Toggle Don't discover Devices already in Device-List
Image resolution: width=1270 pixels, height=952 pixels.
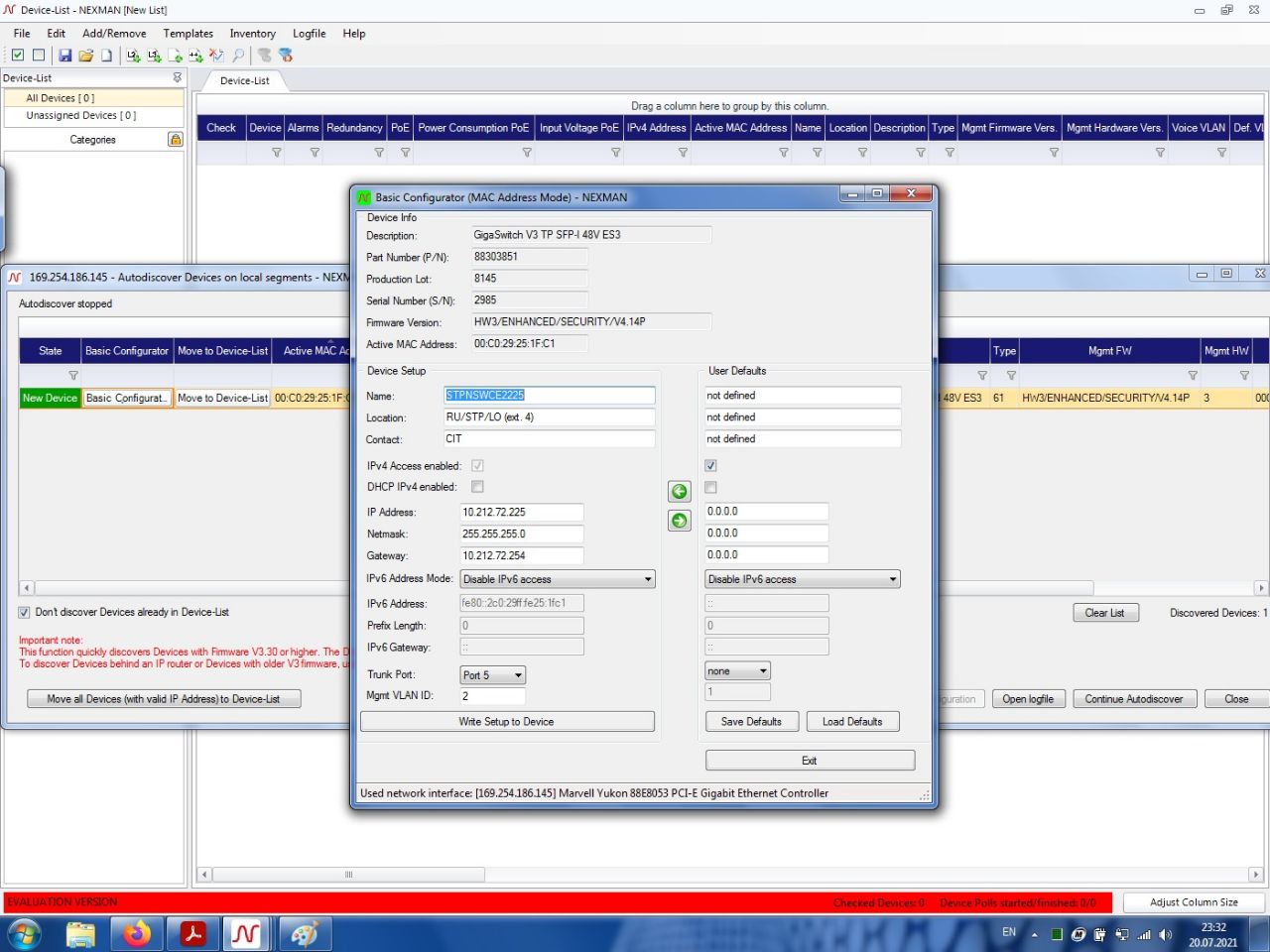(25, 612)
